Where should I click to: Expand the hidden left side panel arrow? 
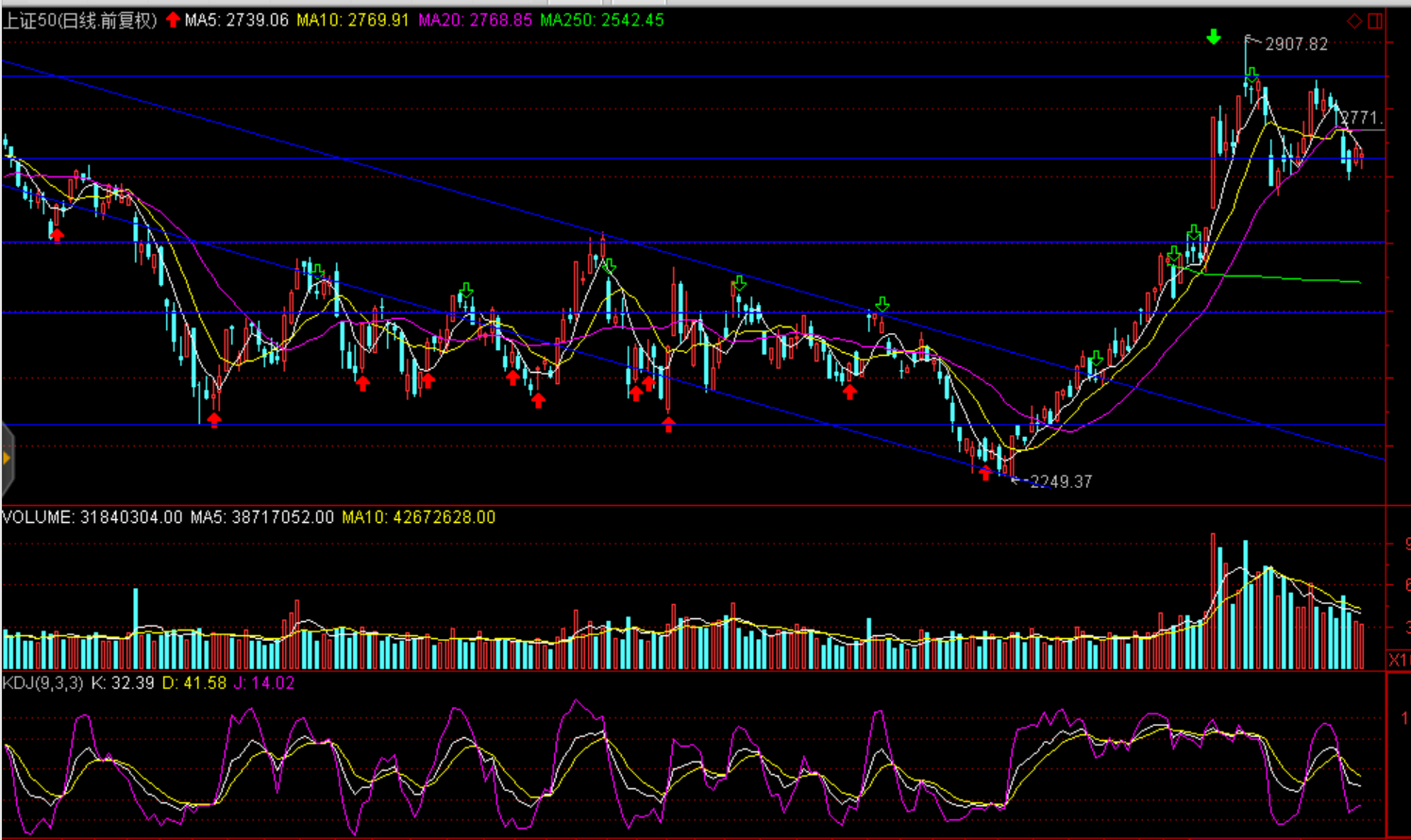point(7,459)
